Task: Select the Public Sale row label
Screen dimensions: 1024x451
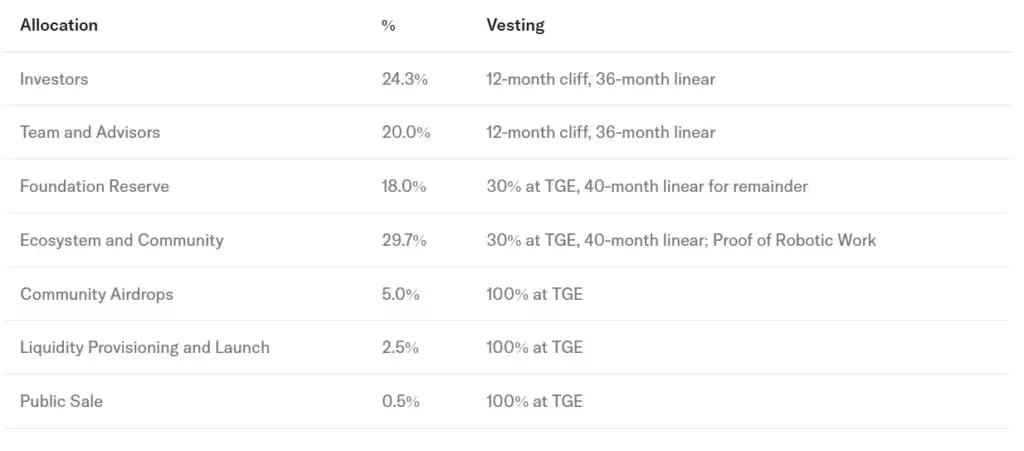Action: (x=61, y=401)
